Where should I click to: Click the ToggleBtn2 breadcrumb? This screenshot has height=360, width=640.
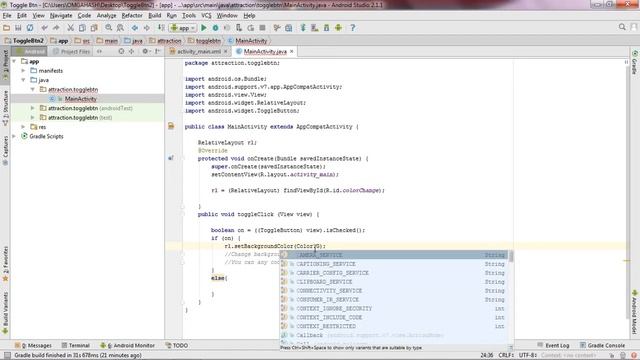pos(24,41)
